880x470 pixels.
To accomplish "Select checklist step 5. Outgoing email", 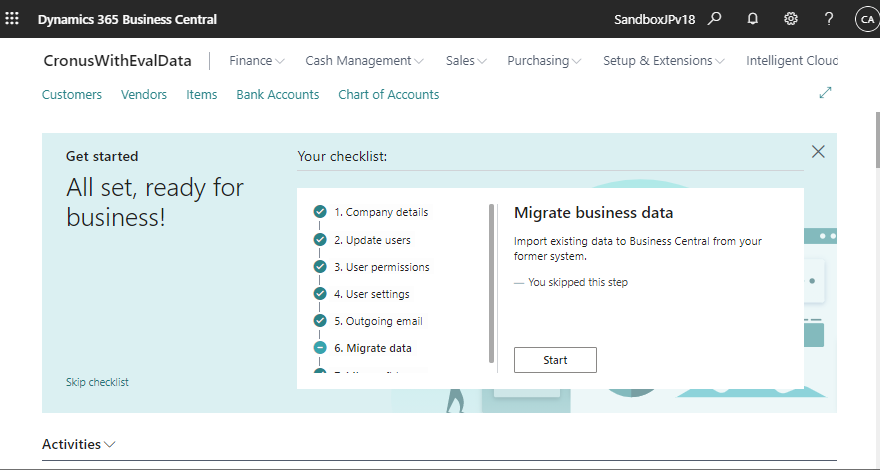I will (378, 321).
